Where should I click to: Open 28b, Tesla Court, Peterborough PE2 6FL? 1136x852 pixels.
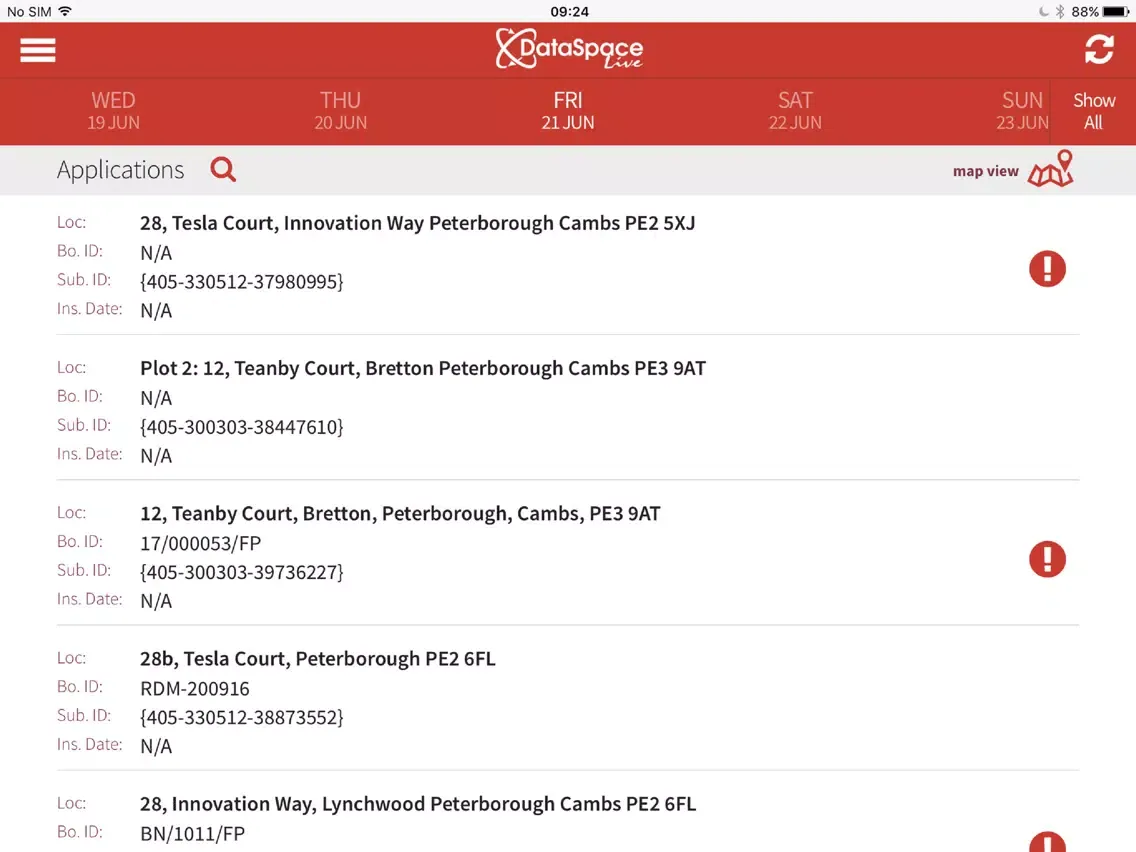pyautogui.click(x=568, y=701)
